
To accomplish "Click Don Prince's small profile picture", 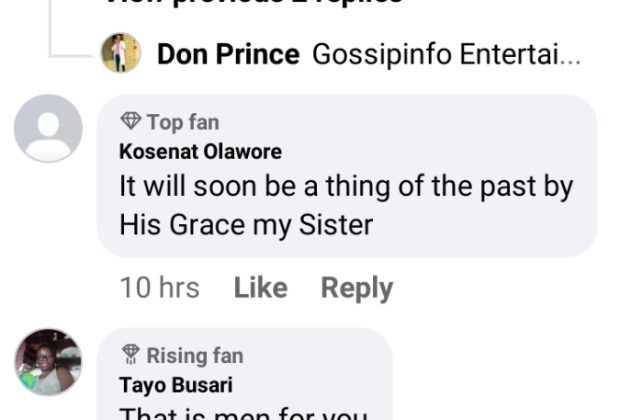I will tap(121, 53).
